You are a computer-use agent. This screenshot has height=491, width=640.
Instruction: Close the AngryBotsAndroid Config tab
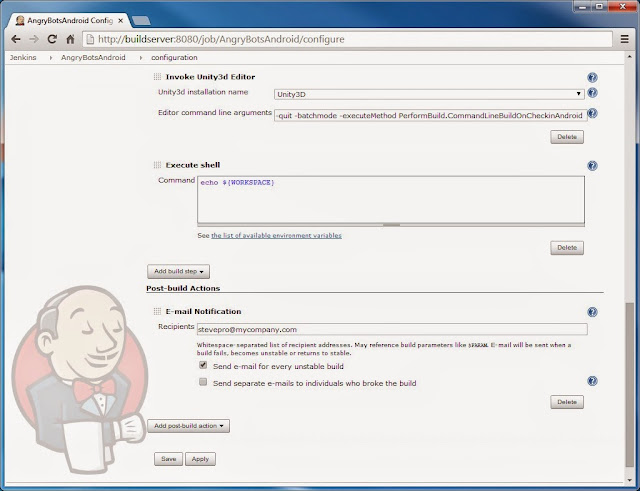pyautogui.click(x=121, y=20)
